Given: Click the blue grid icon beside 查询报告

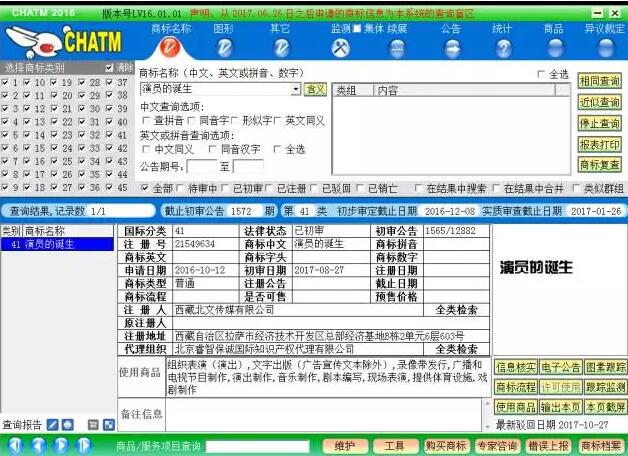Looking at the screenshot, I should (x=109, y=425).
